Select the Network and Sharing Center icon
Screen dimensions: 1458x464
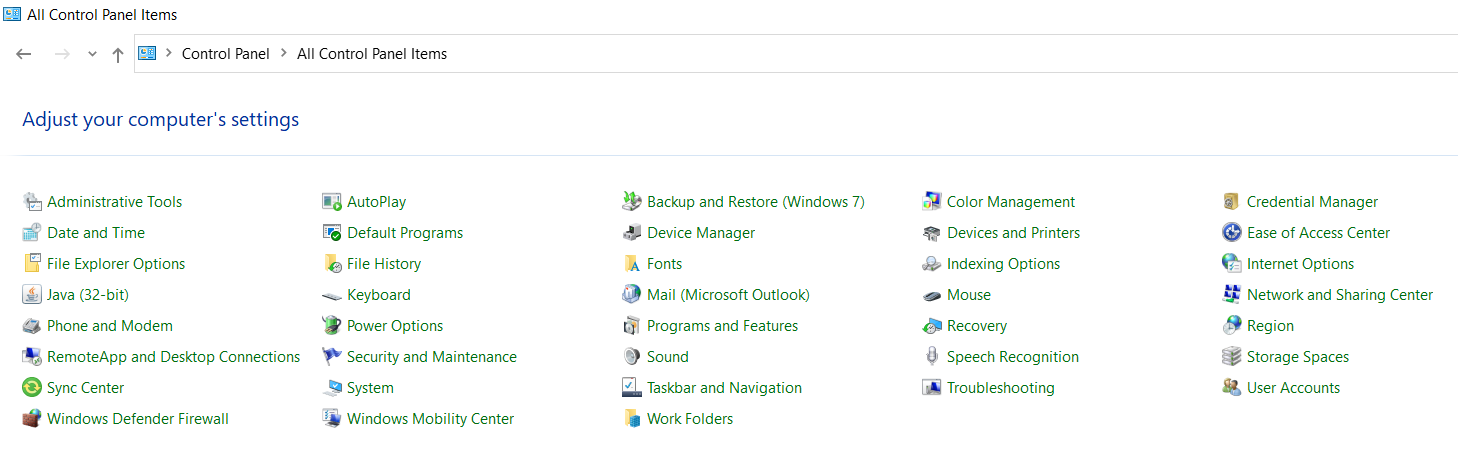[1231, 295]
